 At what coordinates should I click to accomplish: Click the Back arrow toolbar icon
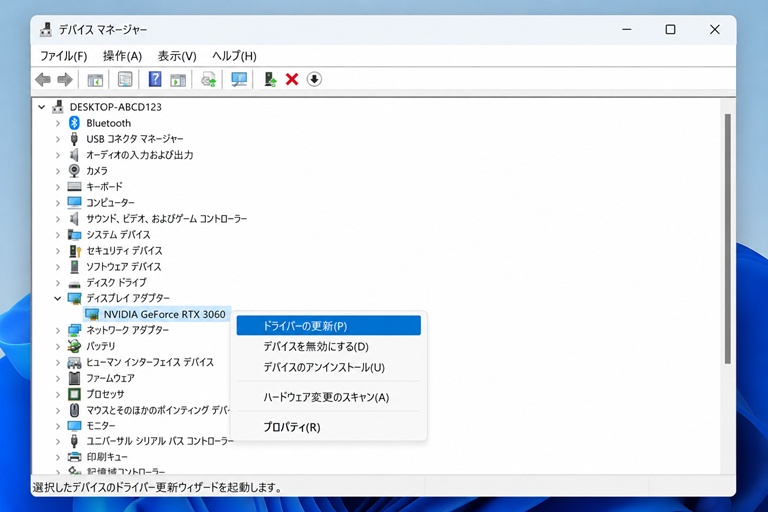(43, 79)
